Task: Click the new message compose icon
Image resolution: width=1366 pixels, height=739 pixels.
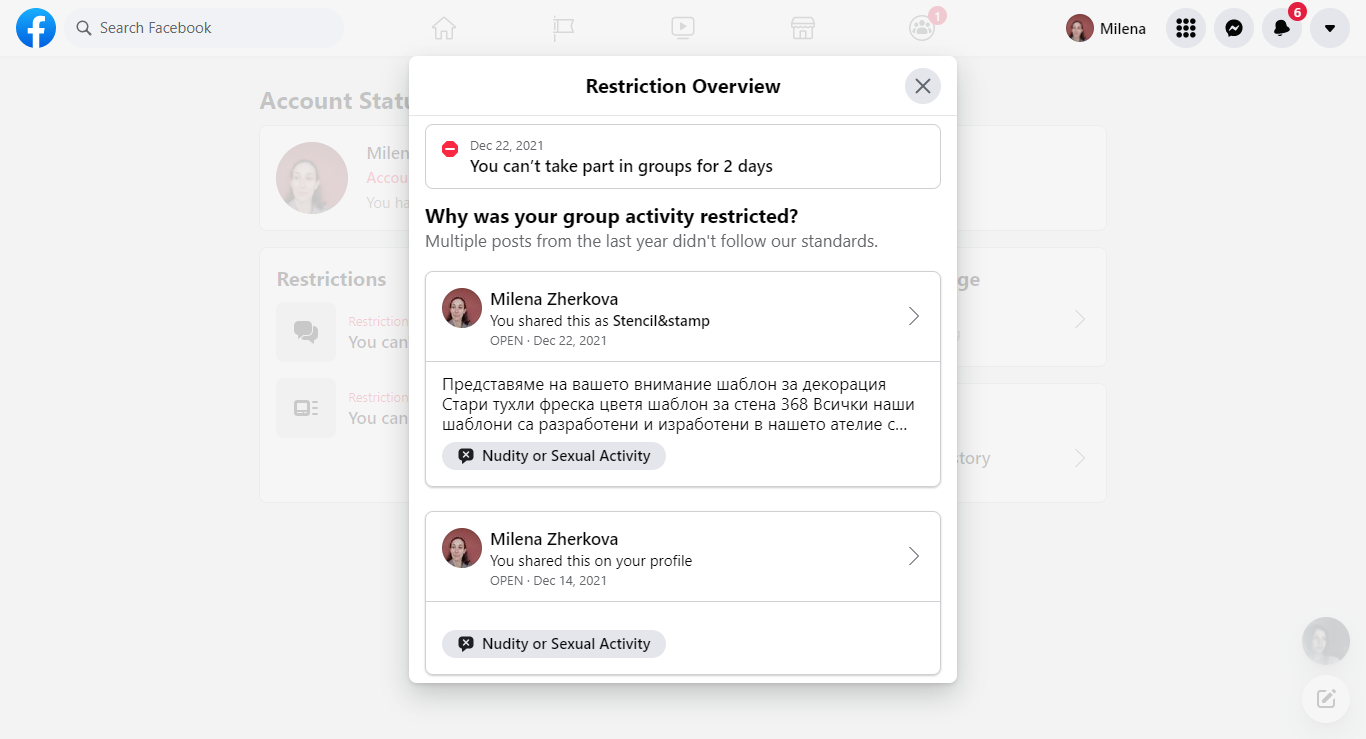Action: pos(1326,699)
